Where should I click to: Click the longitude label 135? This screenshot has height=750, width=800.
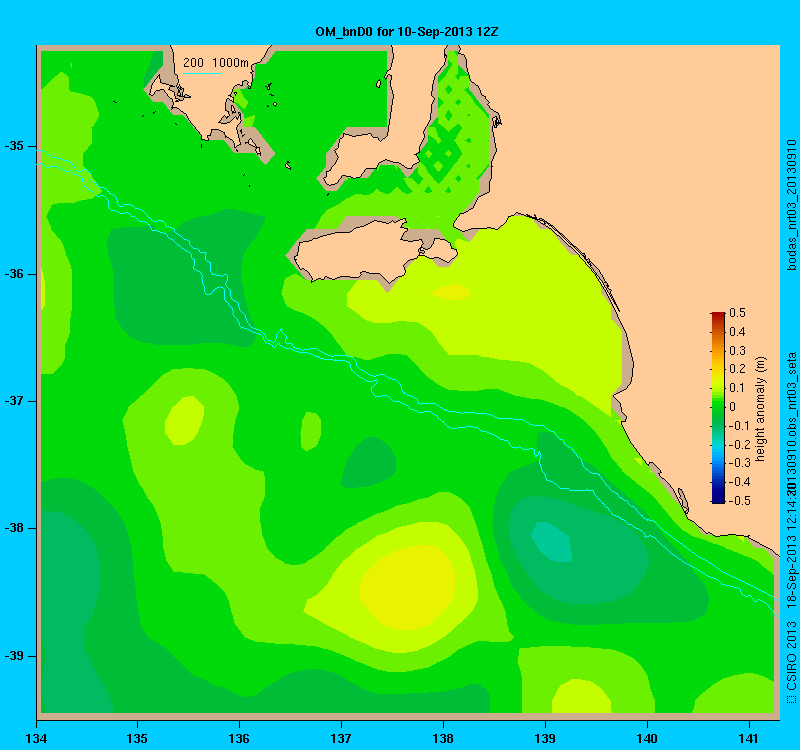(x=137, y=739)
